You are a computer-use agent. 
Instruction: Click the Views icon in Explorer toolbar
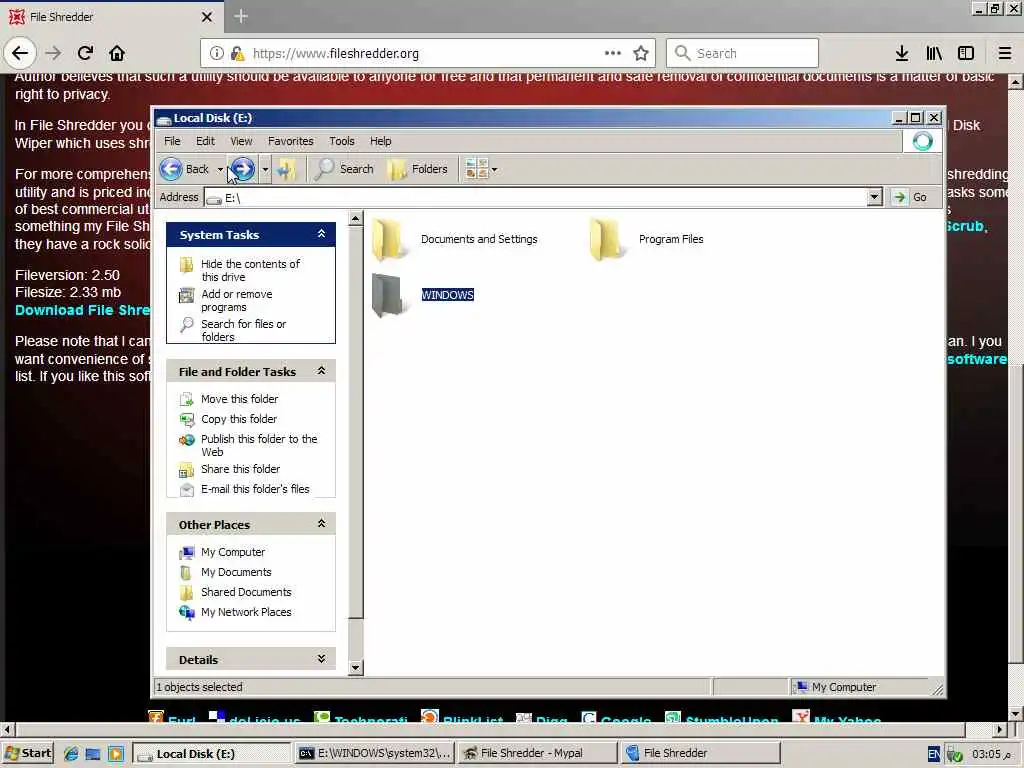tap(476, 169)
